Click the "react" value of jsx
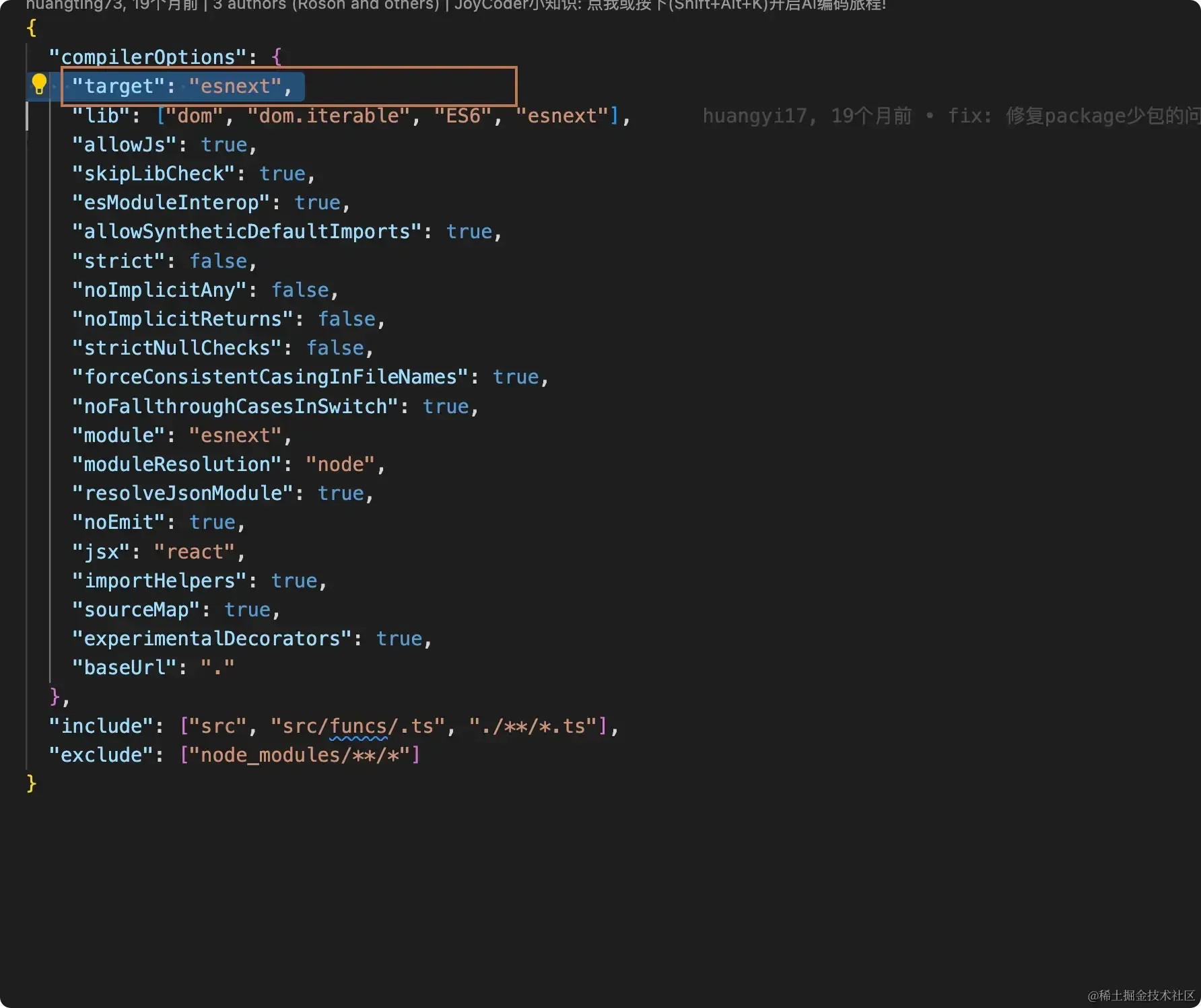Image resolution: width=1201 pixels, height=1008 pixels. pyautogui.click(x=195, y=552)
